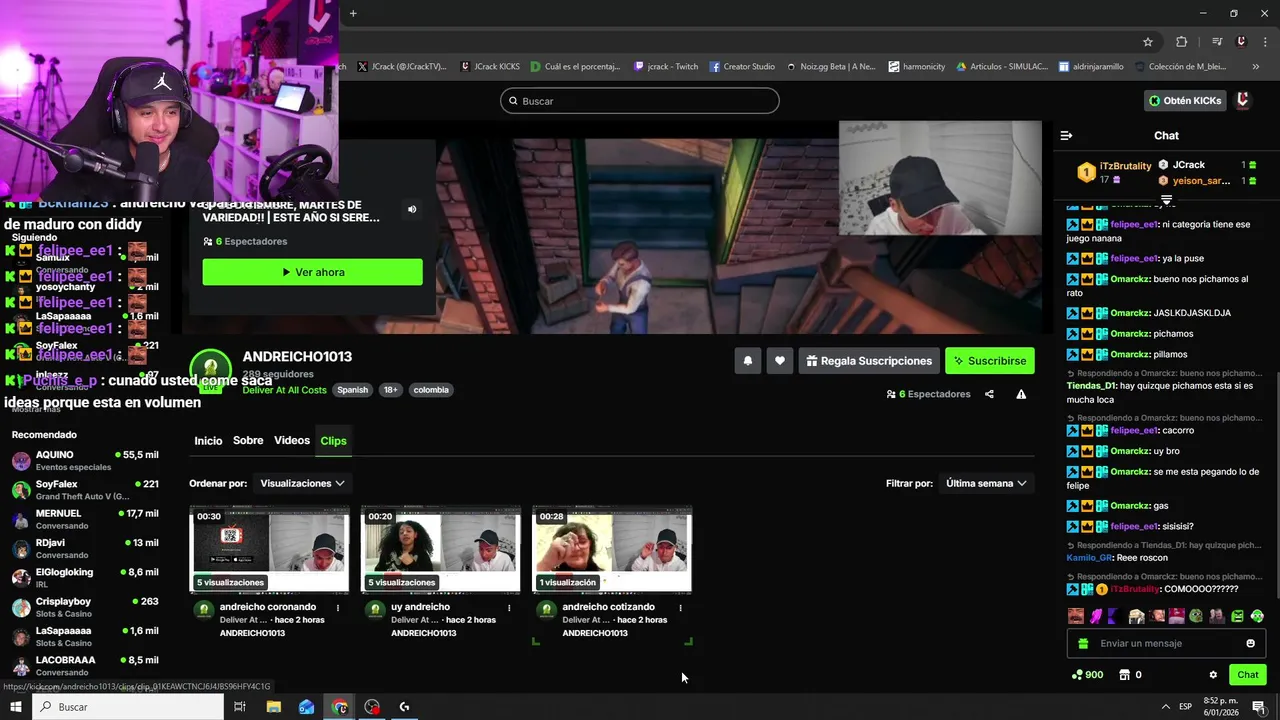
Task: Click the green Chat send button
Action: (x=1247, y=675)
